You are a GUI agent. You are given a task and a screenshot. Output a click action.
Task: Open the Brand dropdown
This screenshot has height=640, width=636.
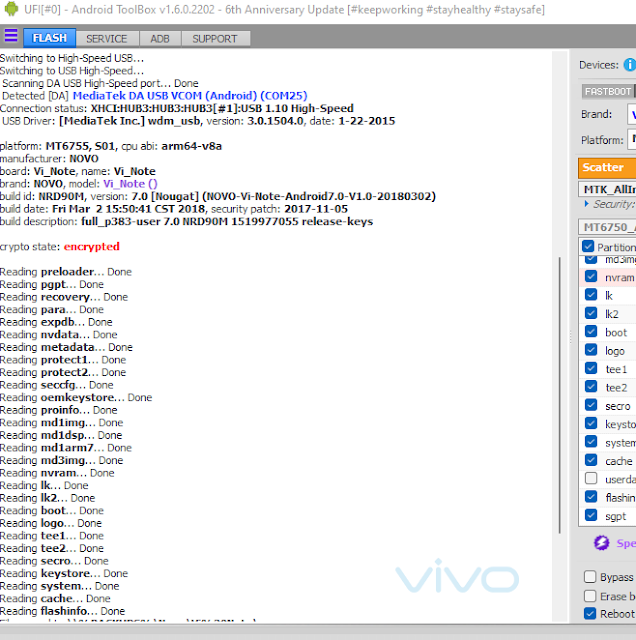click(631, 115)
